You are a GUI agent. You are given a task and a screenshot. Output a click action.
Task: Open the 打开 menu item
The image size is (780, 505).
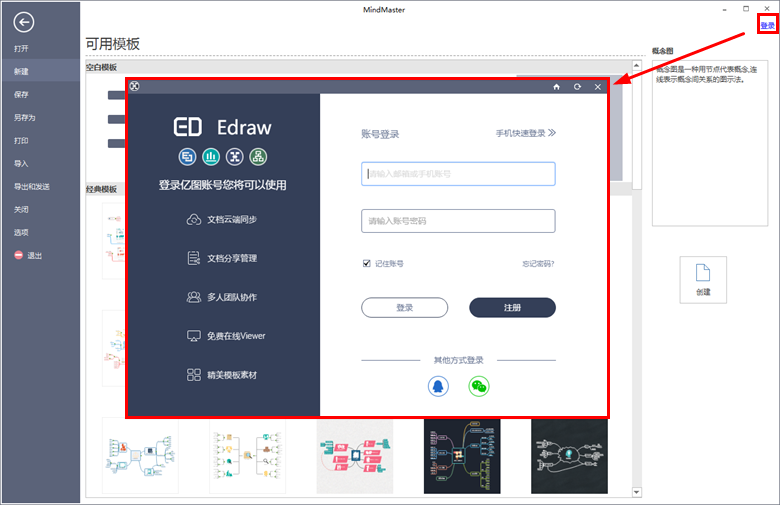pyautogui.click(x=21, y=48)
